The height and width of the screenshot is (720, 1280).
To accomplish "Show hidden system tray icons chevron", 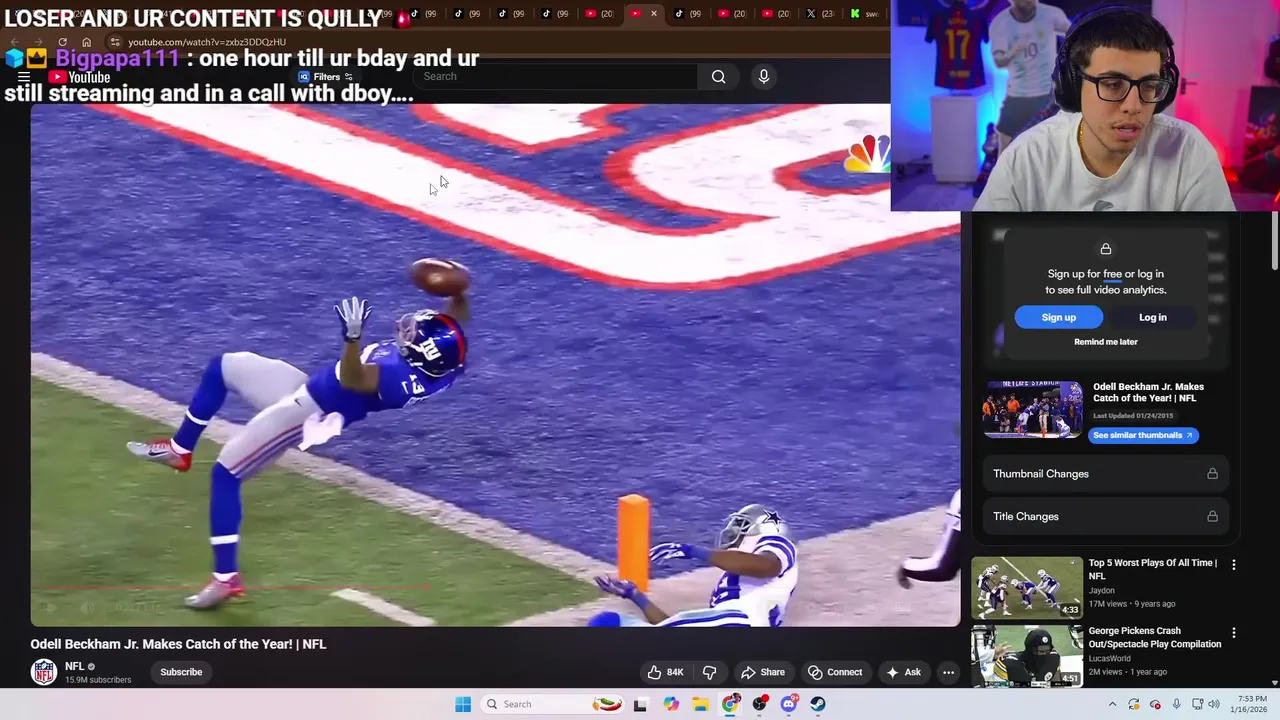I will pyautogui.click(x=1112, y=704).
